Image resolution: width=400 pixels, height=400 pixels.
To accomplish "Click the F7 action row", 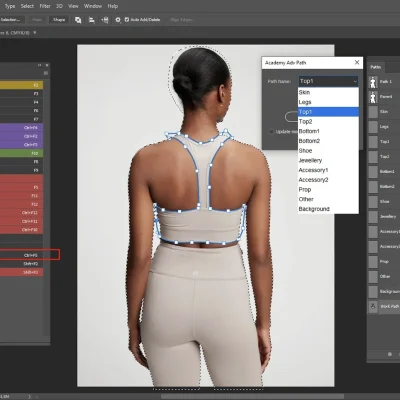I will (x=21, y=119).
